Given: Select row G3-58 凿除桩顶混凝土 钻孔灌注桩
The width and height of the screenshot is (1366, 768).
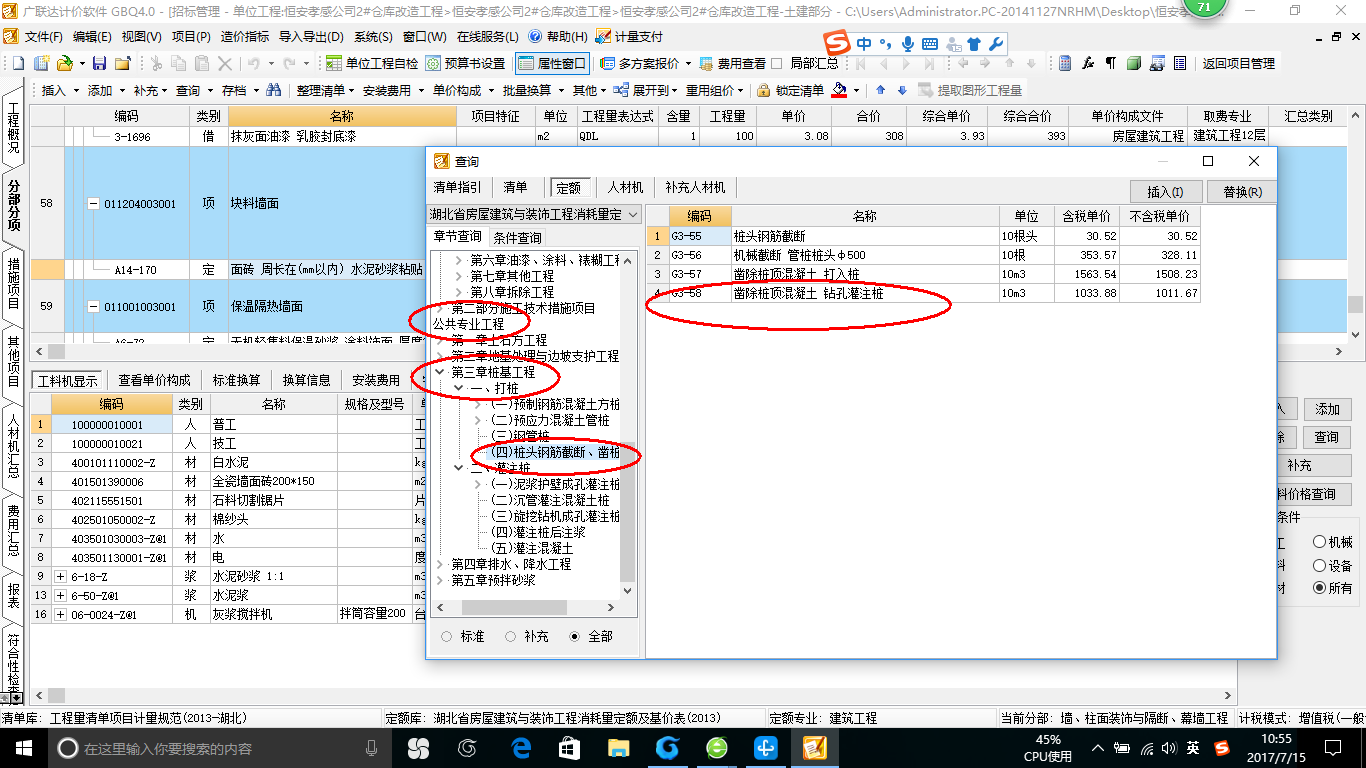Looking at the screenshot, I should coord(922,293).
